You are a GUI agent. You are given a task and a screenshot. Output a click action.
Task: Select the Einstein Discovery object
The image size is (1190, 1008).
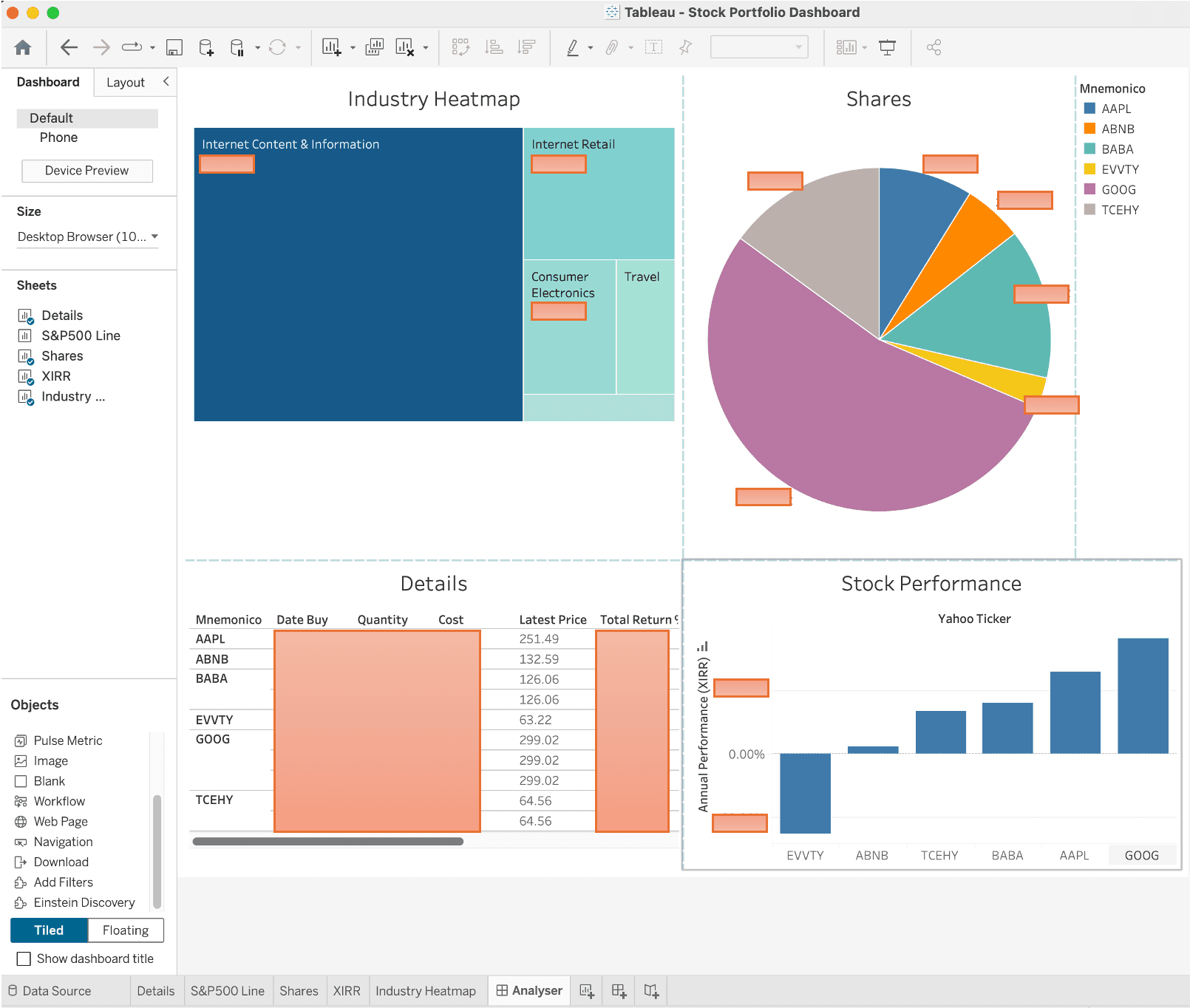84,902
